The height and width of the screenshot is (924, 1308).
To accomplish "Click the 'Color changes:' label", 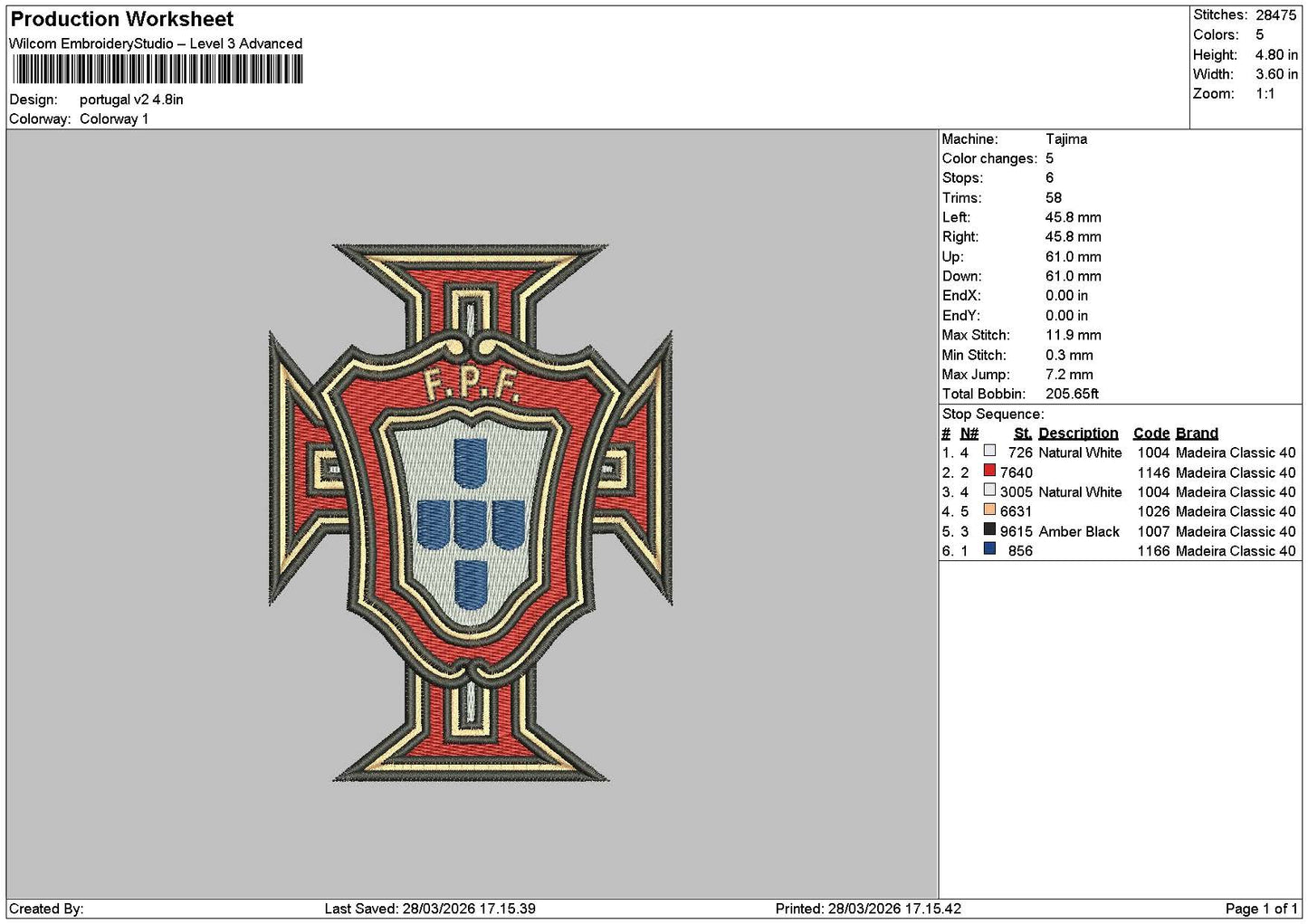I will 989,158.
